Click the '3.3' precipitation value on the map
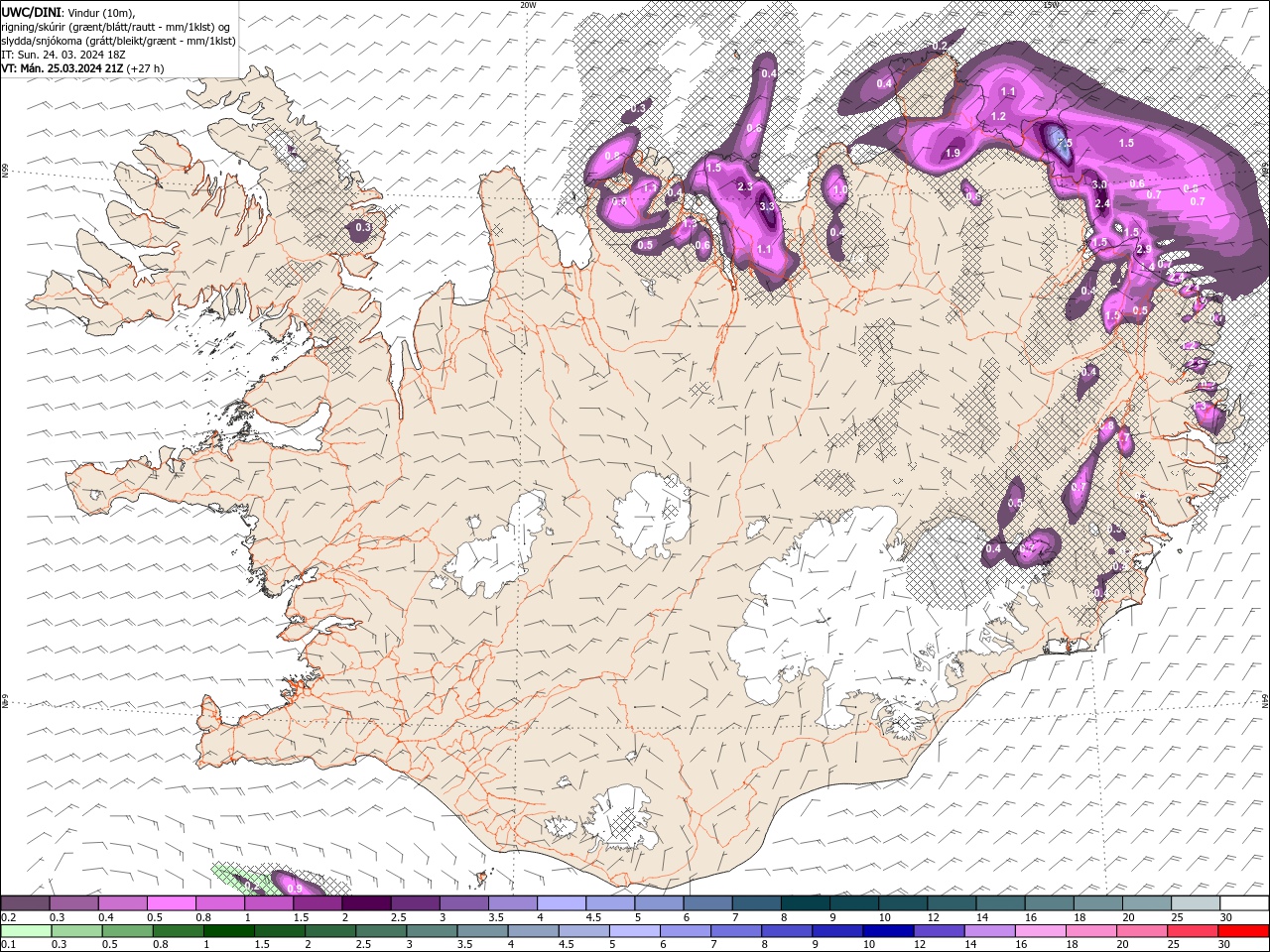This screenshot has height=952, width=1270. [767, 207]
